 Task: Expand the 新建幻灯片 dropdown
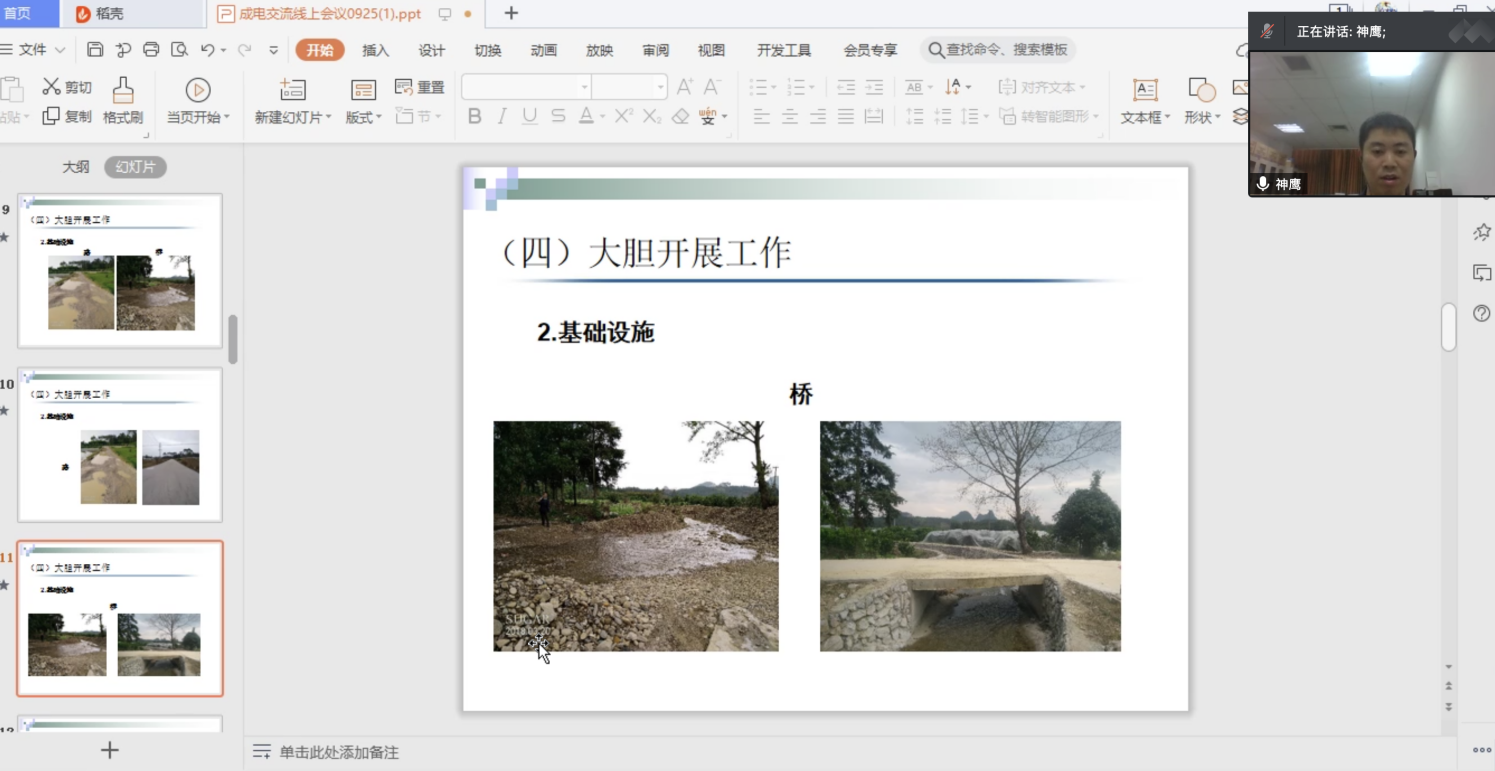(329, 118)
